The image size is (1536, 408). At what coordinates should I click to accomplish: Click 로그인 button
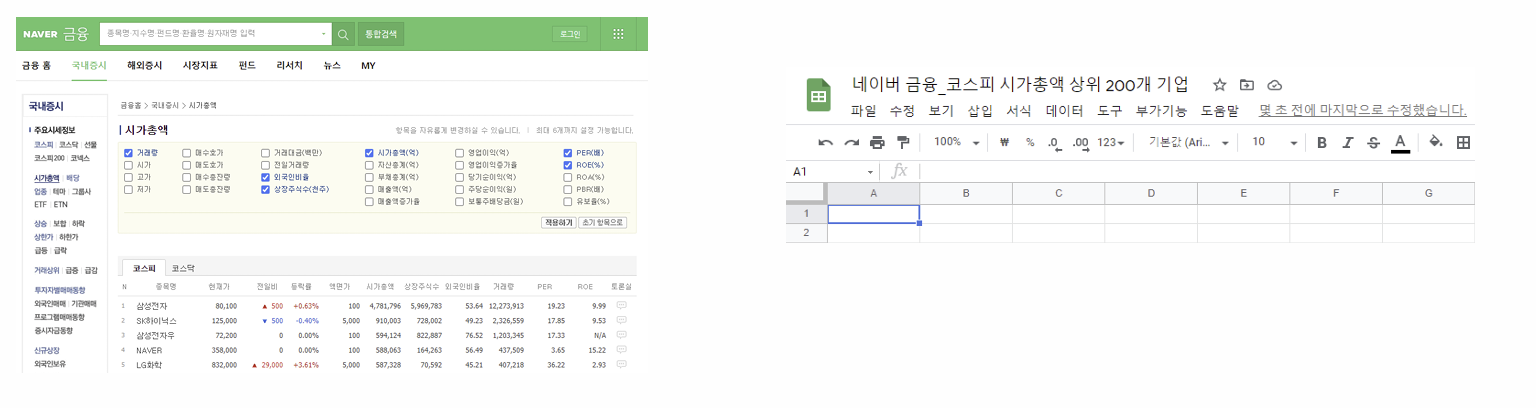569,34
